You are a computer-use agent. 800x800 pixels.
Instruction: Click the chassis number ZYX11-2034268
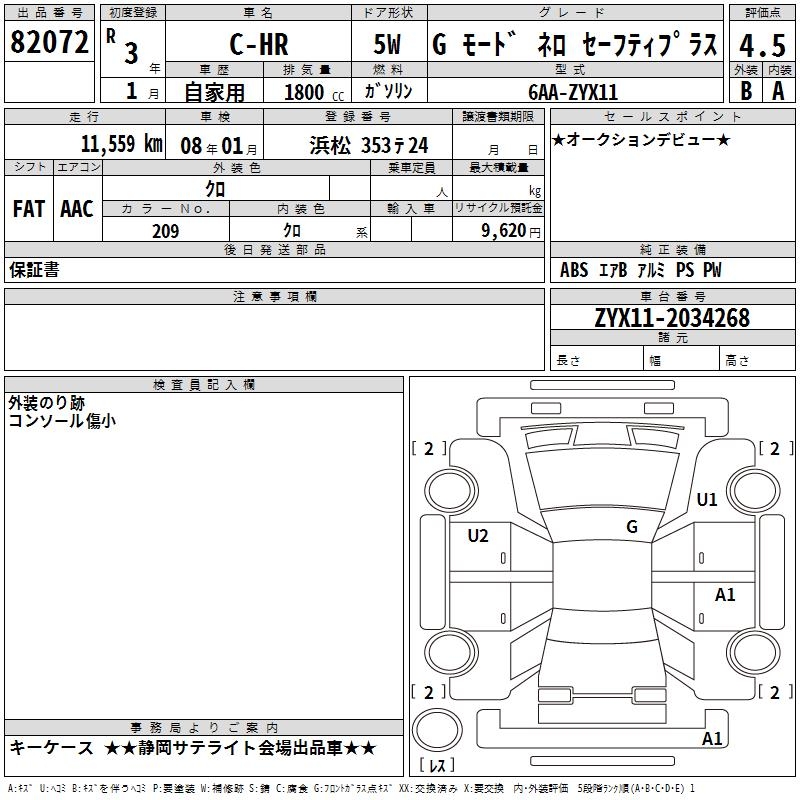tap(672, 318)
